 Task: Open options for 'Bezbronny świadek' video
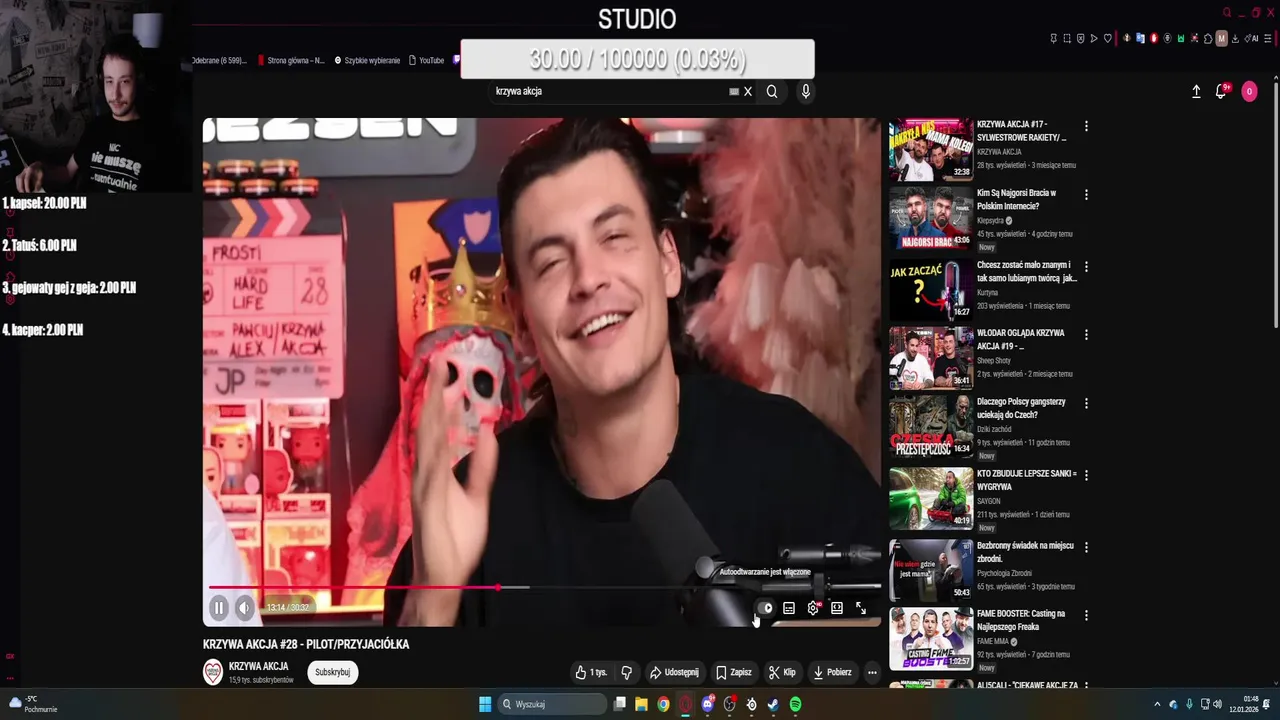1086,547
